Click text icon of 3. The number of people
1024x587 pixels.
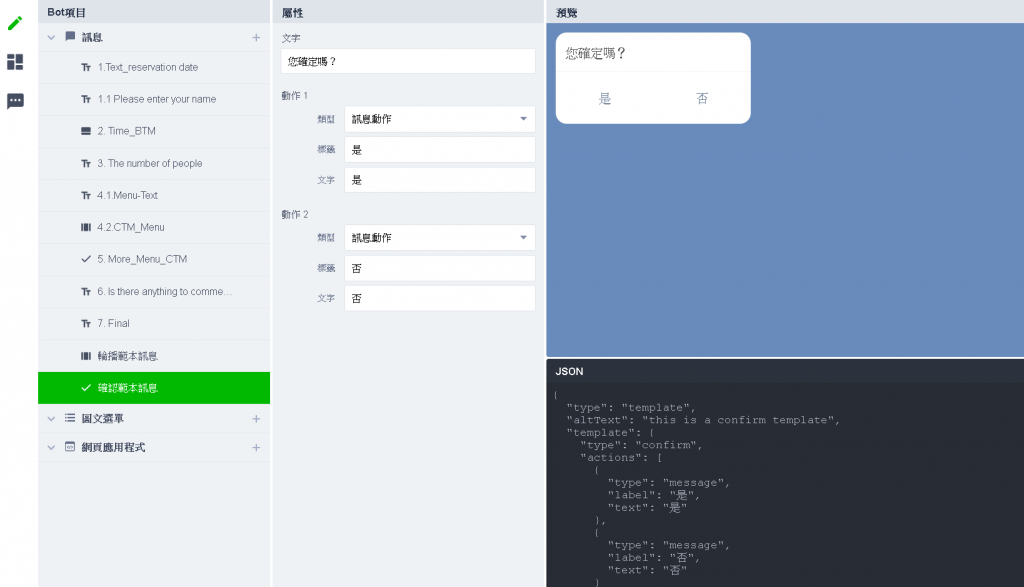coord(86,163)
